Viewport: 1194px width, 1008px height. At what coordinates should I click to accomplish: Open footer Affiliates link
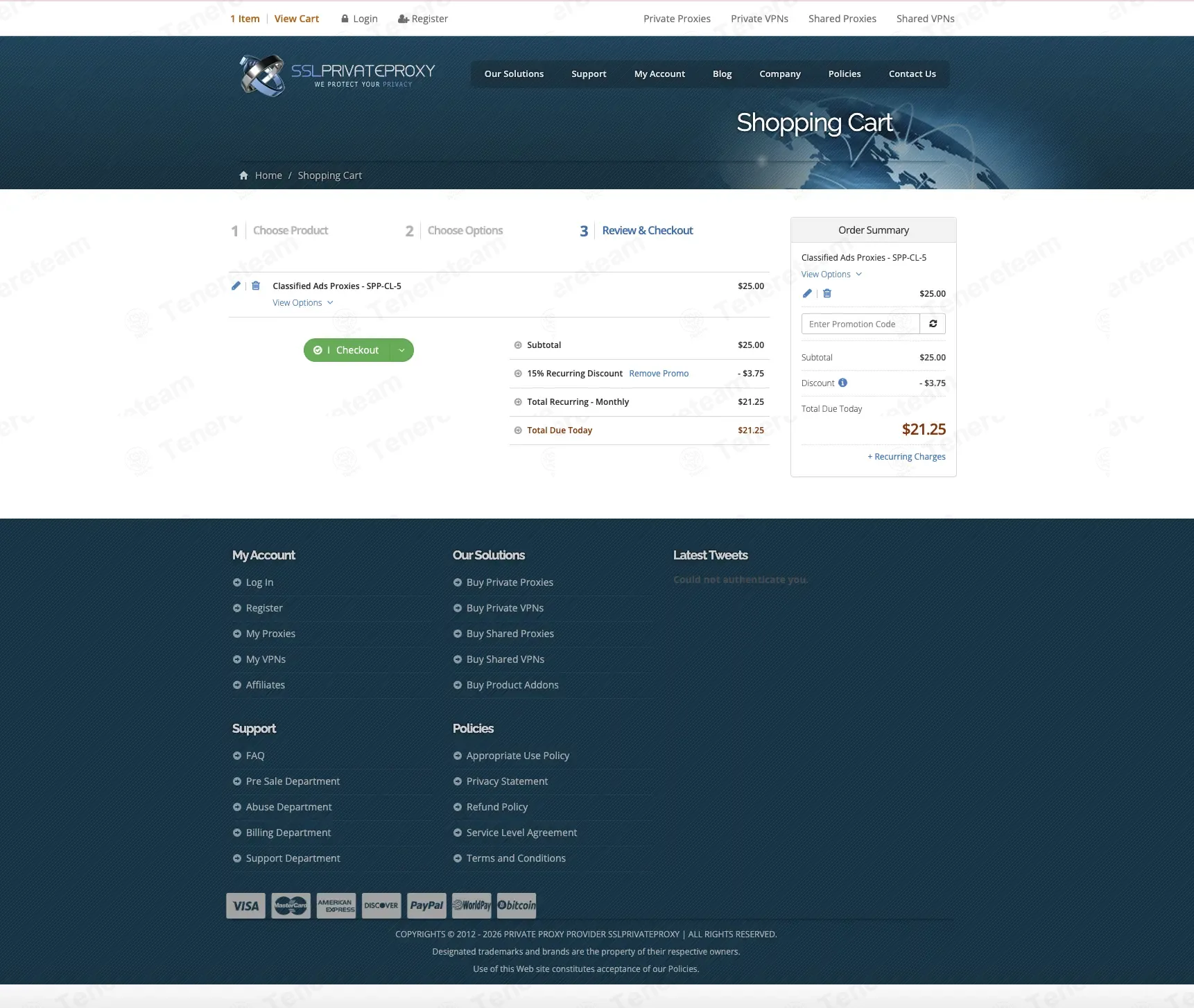tap(266, 685)
